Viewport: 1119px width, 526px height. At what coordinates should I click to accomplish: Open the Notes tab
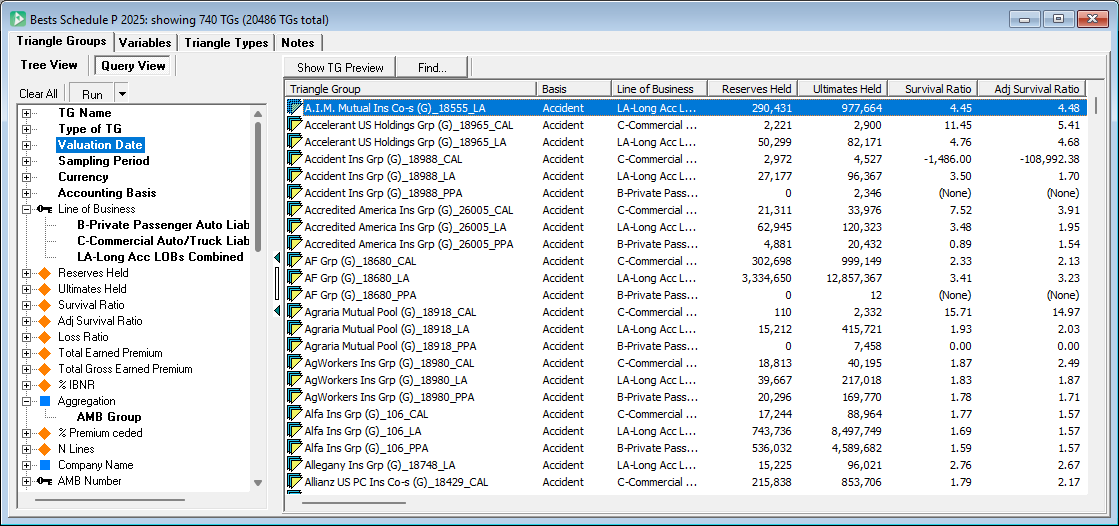pyautogui.click(x=298, y=43)
